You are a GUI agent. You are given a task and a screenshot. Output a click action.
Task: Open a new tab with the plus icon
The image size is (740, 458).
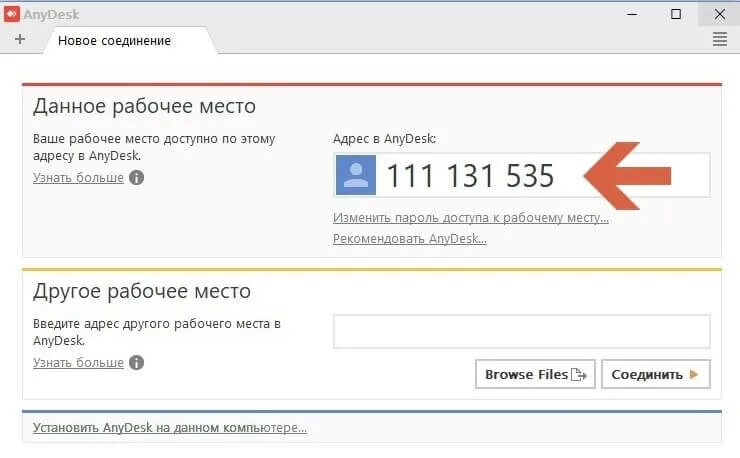click(x=20, y=39)
